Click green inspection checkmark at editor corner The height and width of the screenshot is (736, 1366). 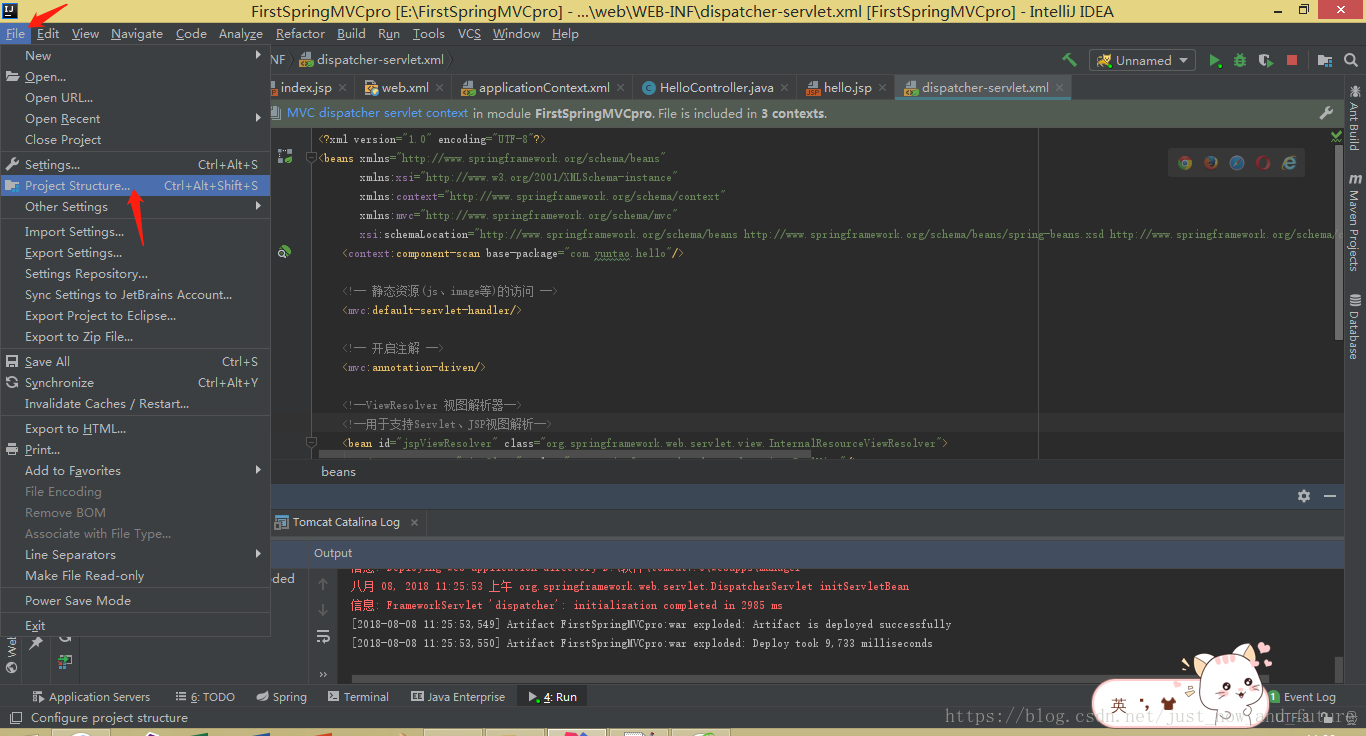click(1337, 136)
